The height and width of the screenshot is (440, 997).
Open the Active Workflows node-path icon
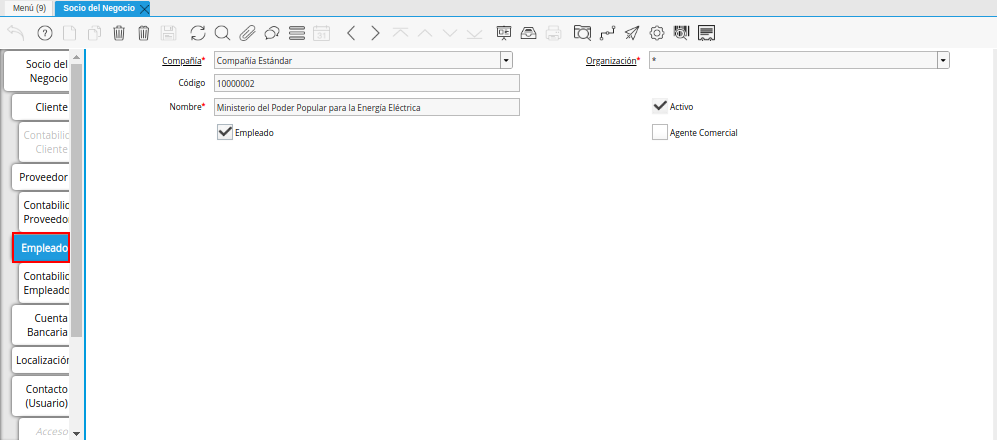607,33
